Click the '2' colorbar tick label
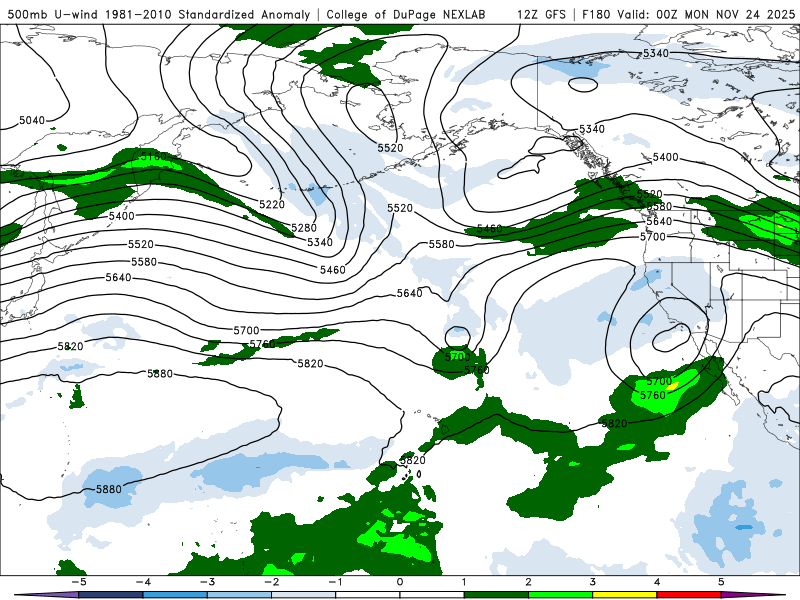Screen dimensions: 800x600 (529, 582)
